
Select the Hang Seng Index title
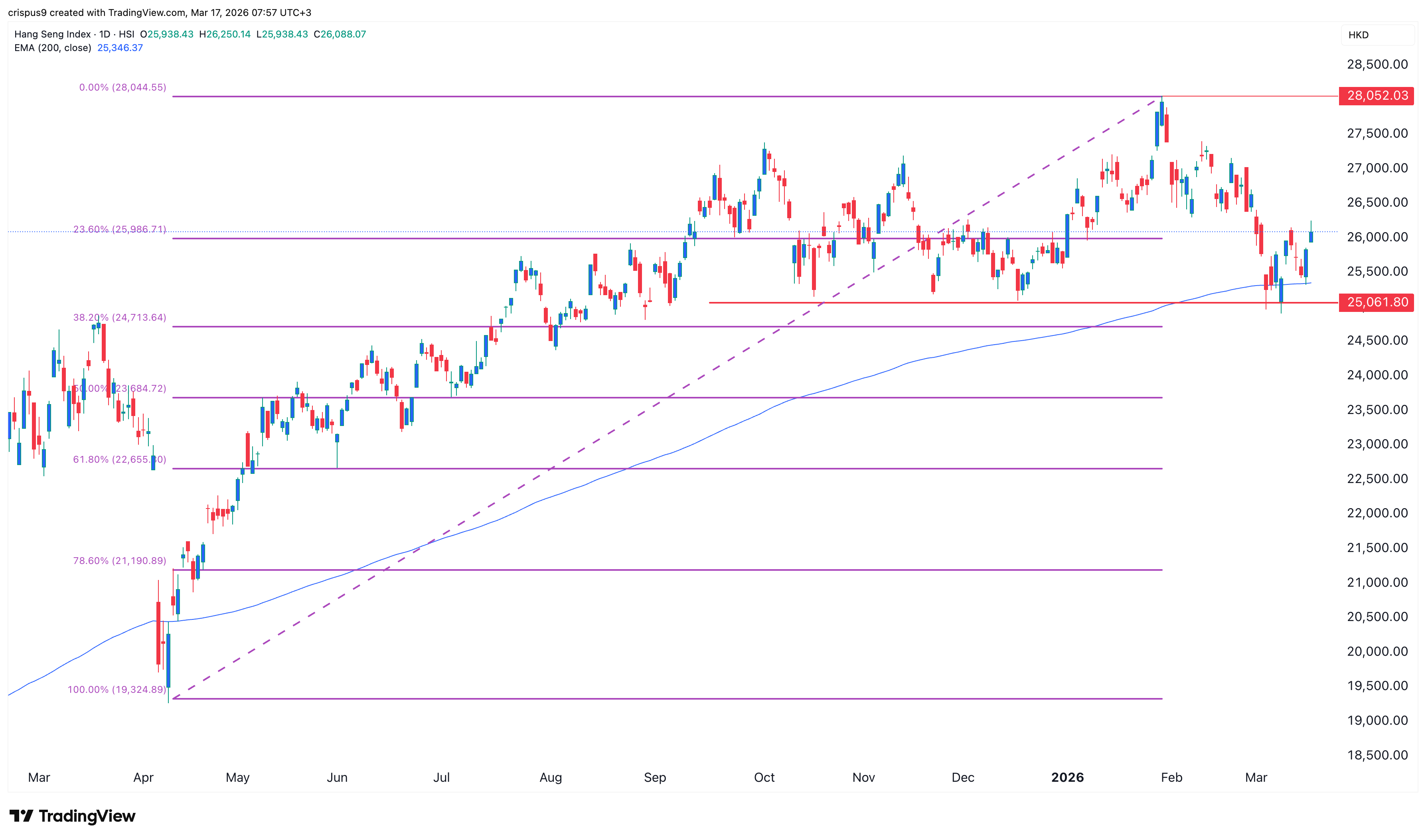coord(52,34)
